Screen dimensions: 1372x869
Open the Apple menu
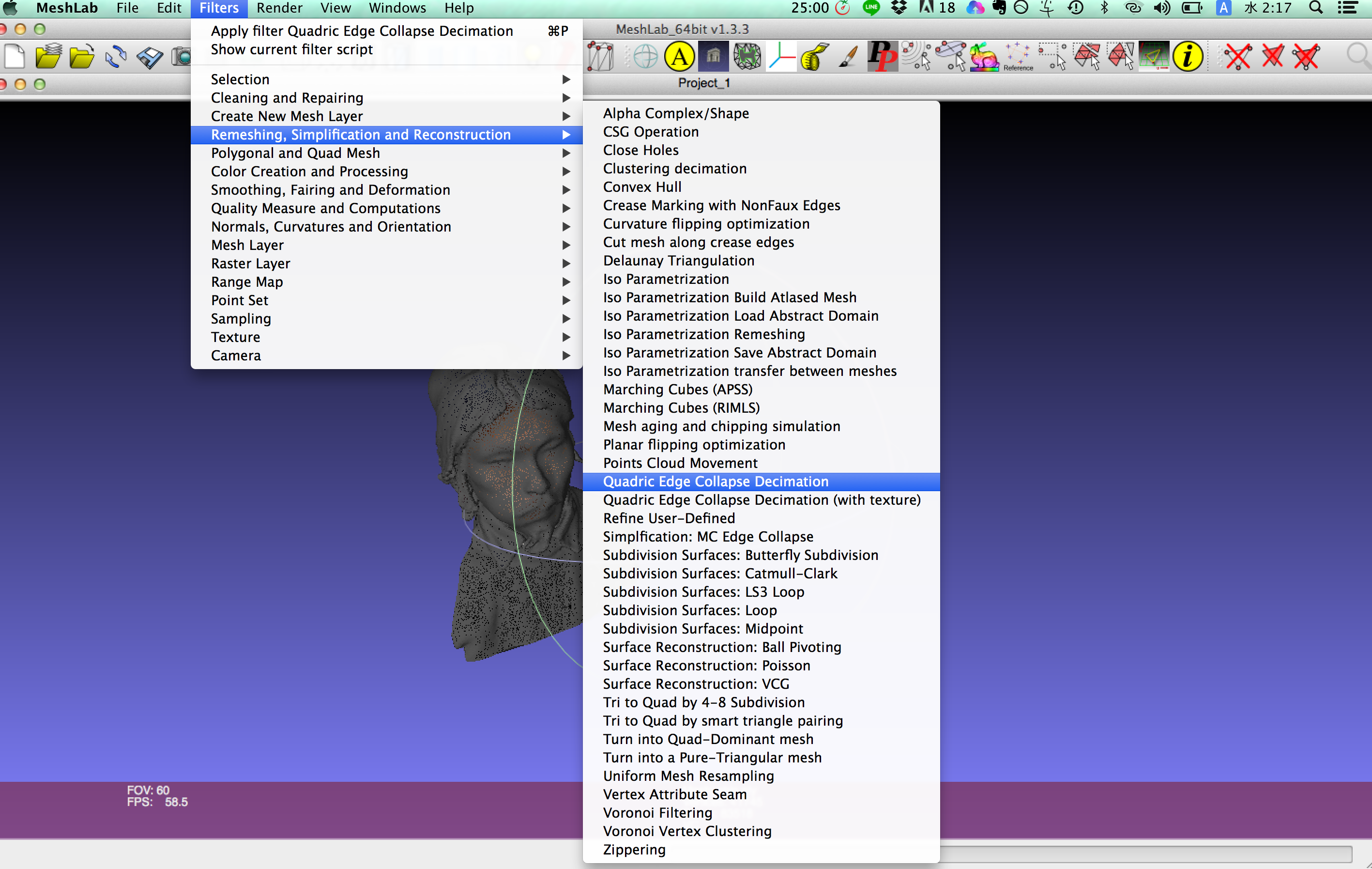click(x=10, y=8)
